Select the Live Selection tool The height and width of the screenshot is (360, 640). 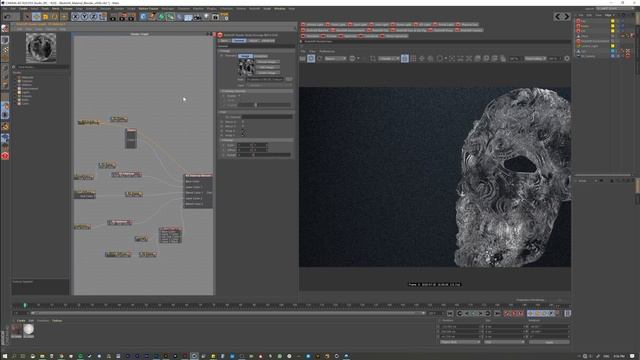click(27, 17)
